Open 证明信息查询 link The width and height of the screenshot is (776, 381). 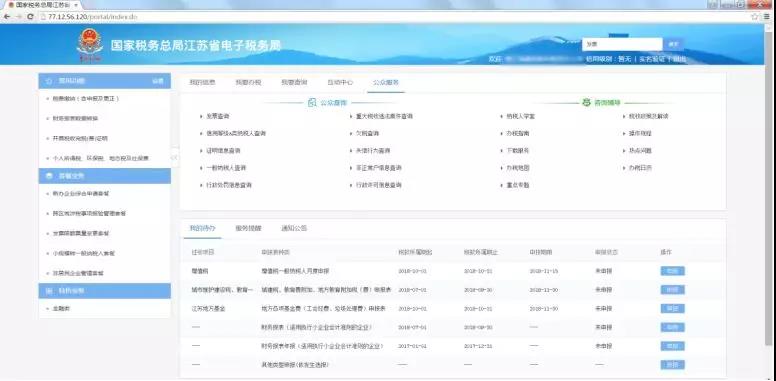click(224, 150)
